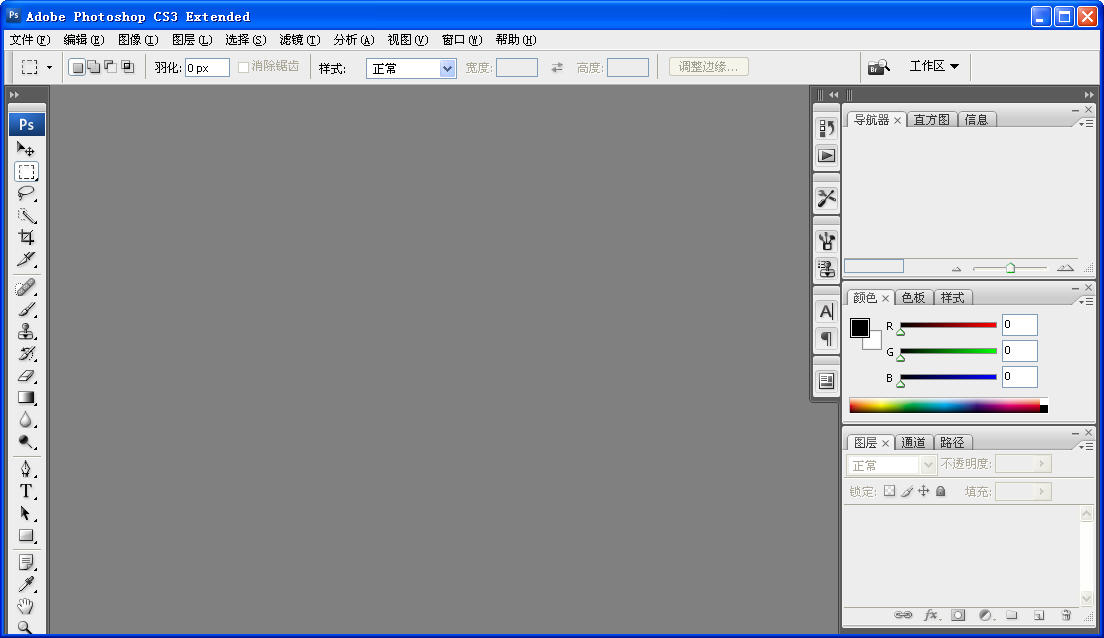1104x638 pixels.
Task: Select the Pen tool
Action: point(26,469)
